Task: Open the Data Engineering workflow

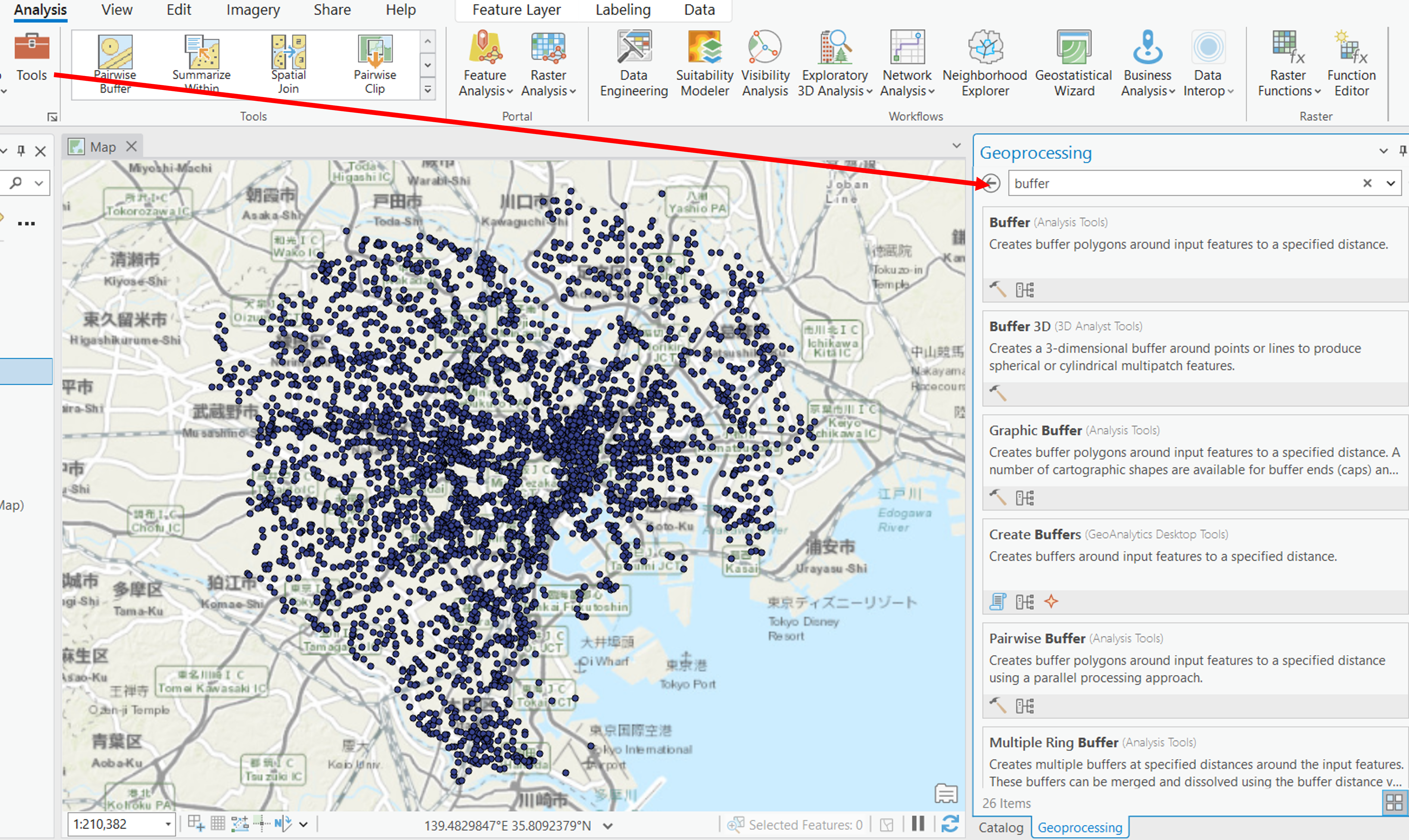Action: [634, 63]
